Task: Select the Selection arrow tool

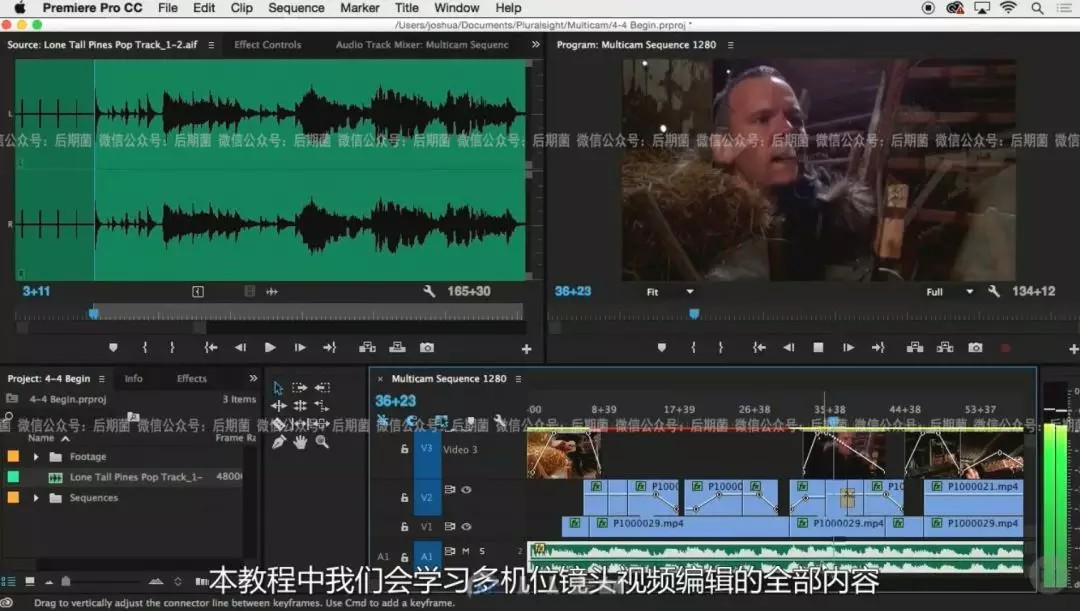Action: (x=278, y=388)
